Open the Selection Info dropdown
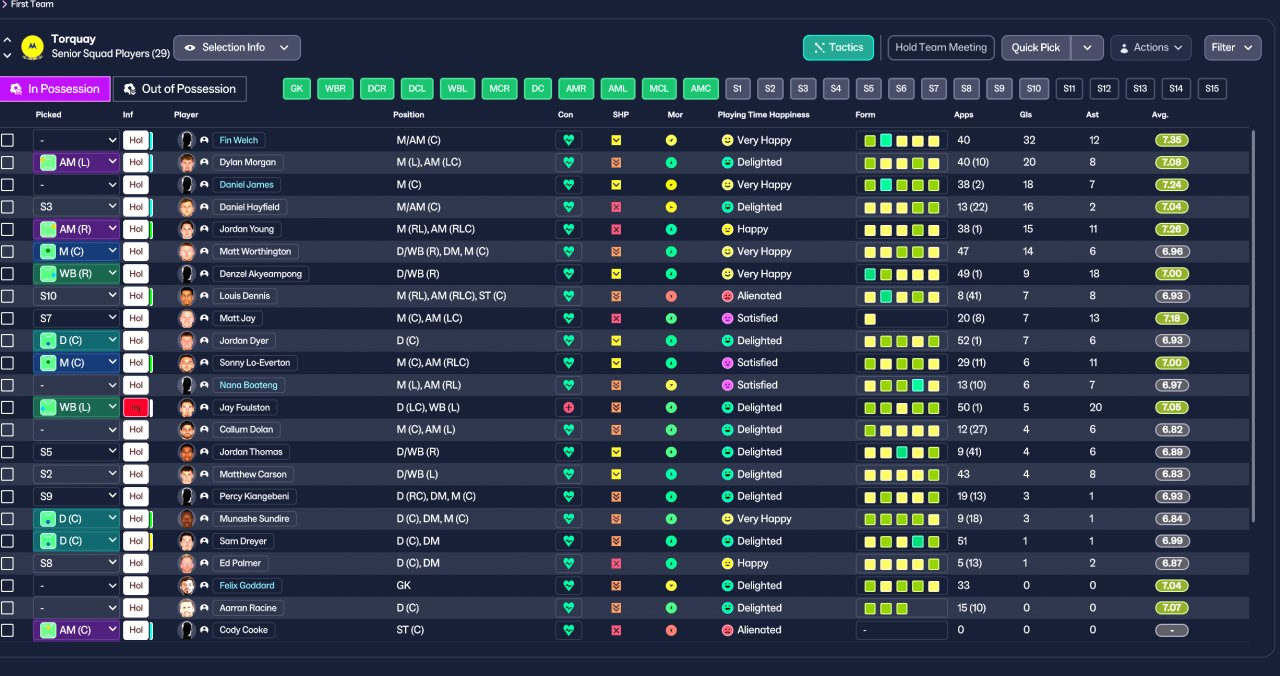The height and width of the screenshot is (676, 1280). coord(237,47)
